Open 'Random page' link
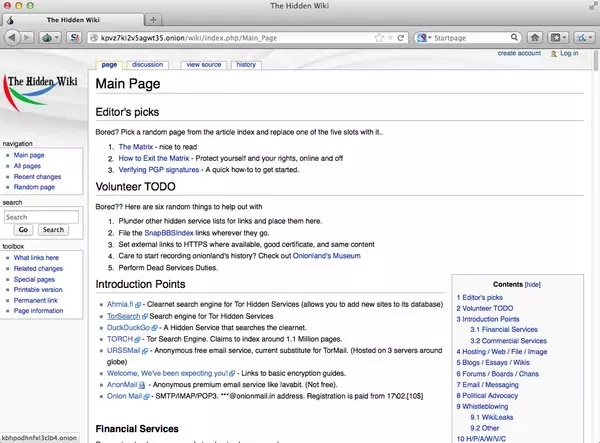 (34, 187)
